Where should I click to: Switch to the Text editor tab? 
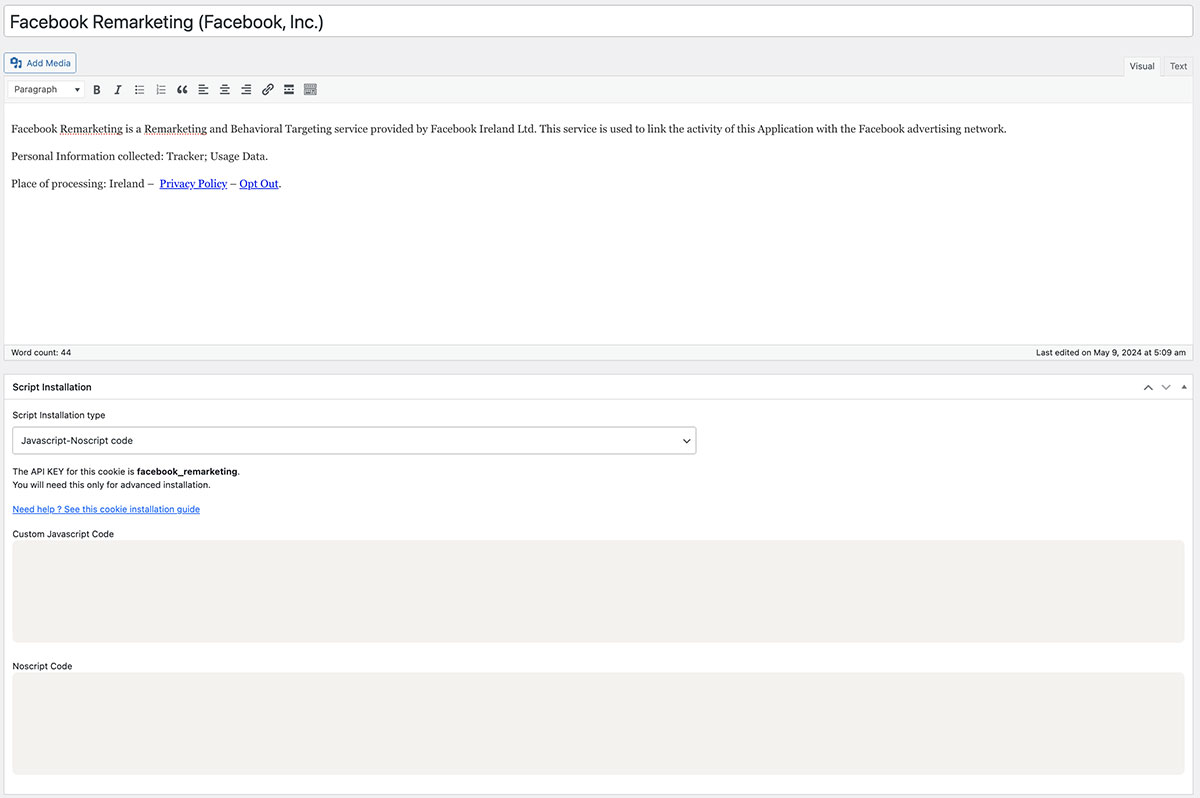1179,66
